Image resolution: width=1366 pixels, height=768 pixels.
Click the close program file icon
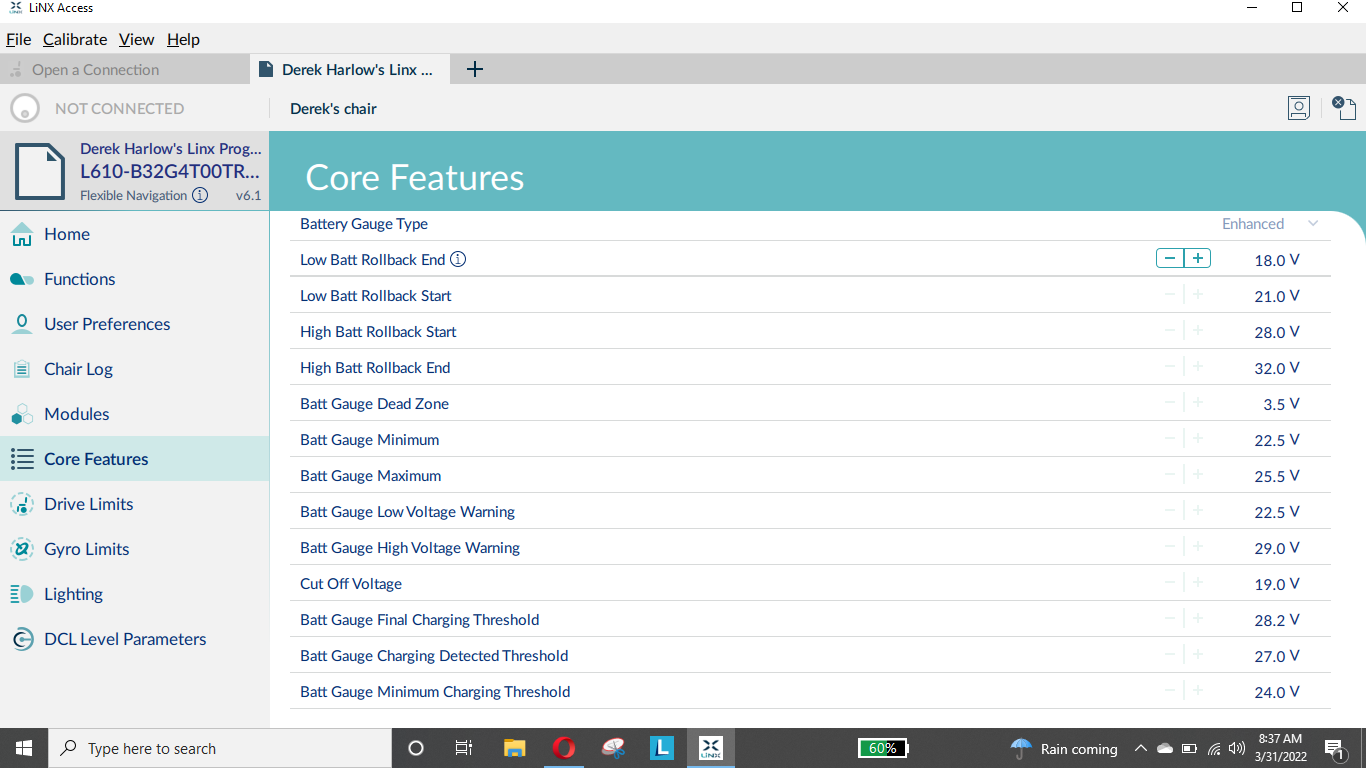click(x=1344, y=108)
